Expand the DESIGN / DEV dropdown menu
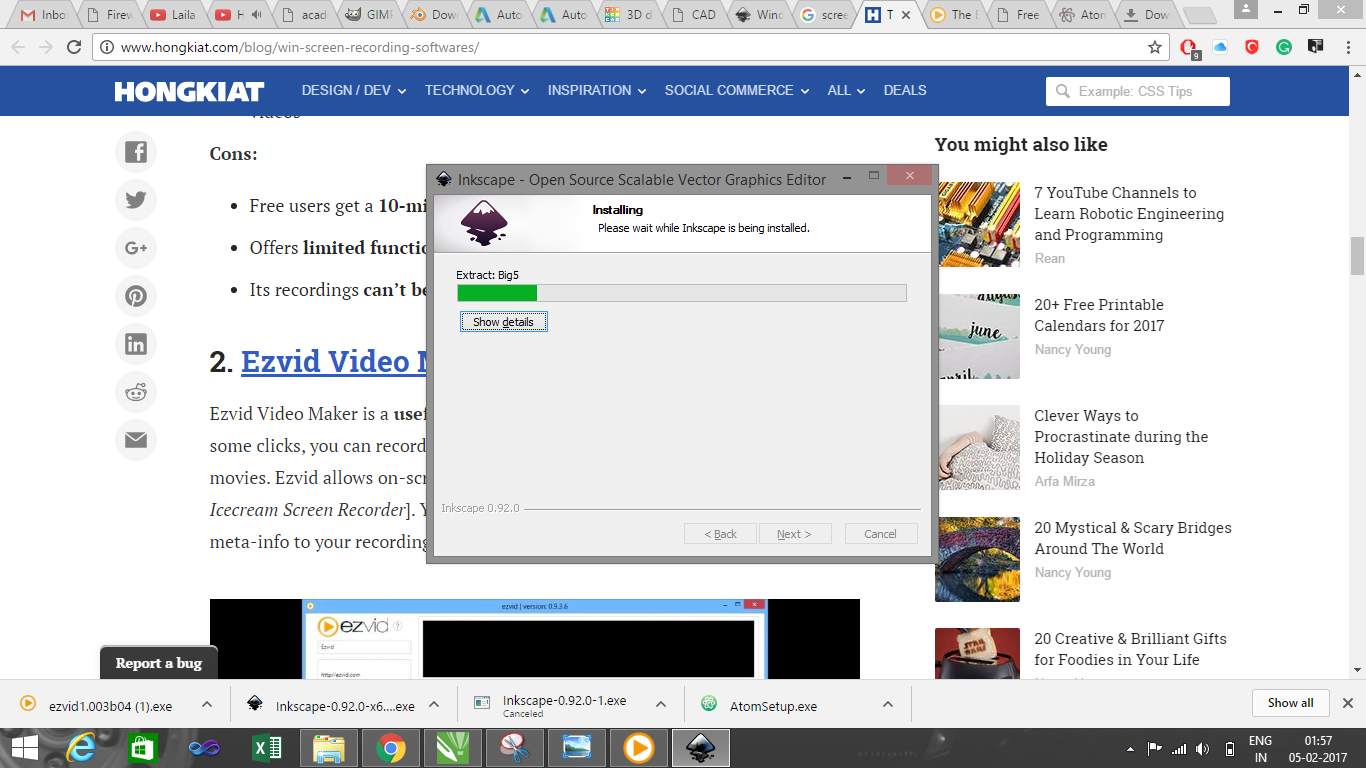The width and height of the screenshot is (1366, 768). [354, 90]
